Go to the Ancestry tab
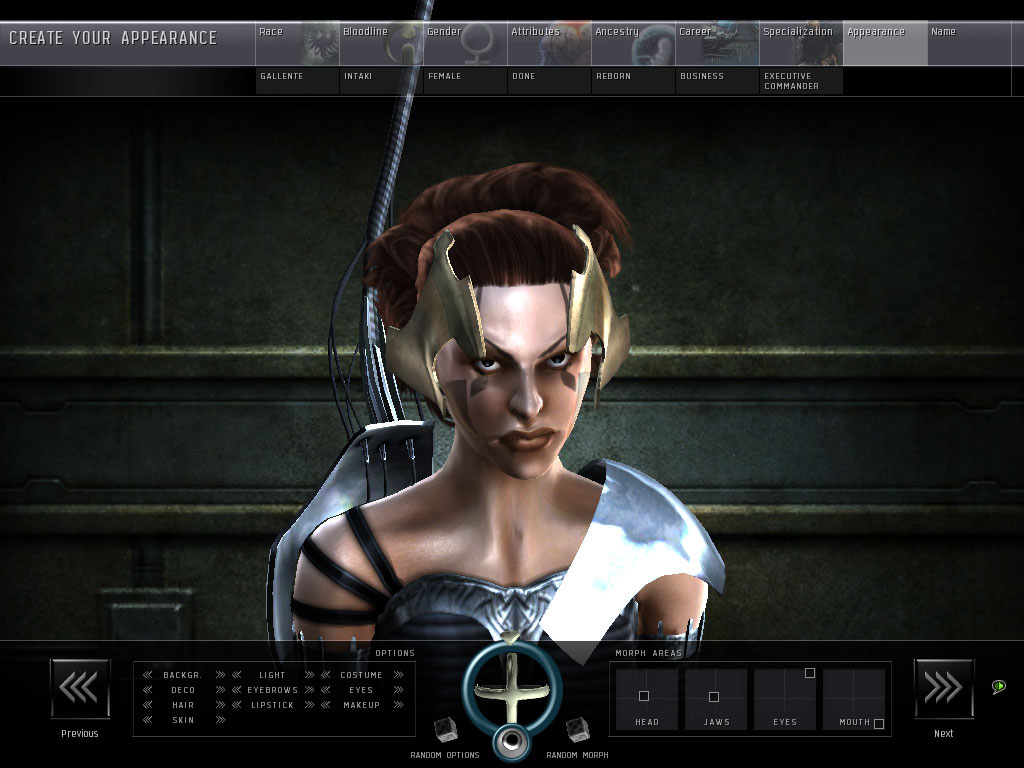1024x768 pixels. [x=633, y=43]
